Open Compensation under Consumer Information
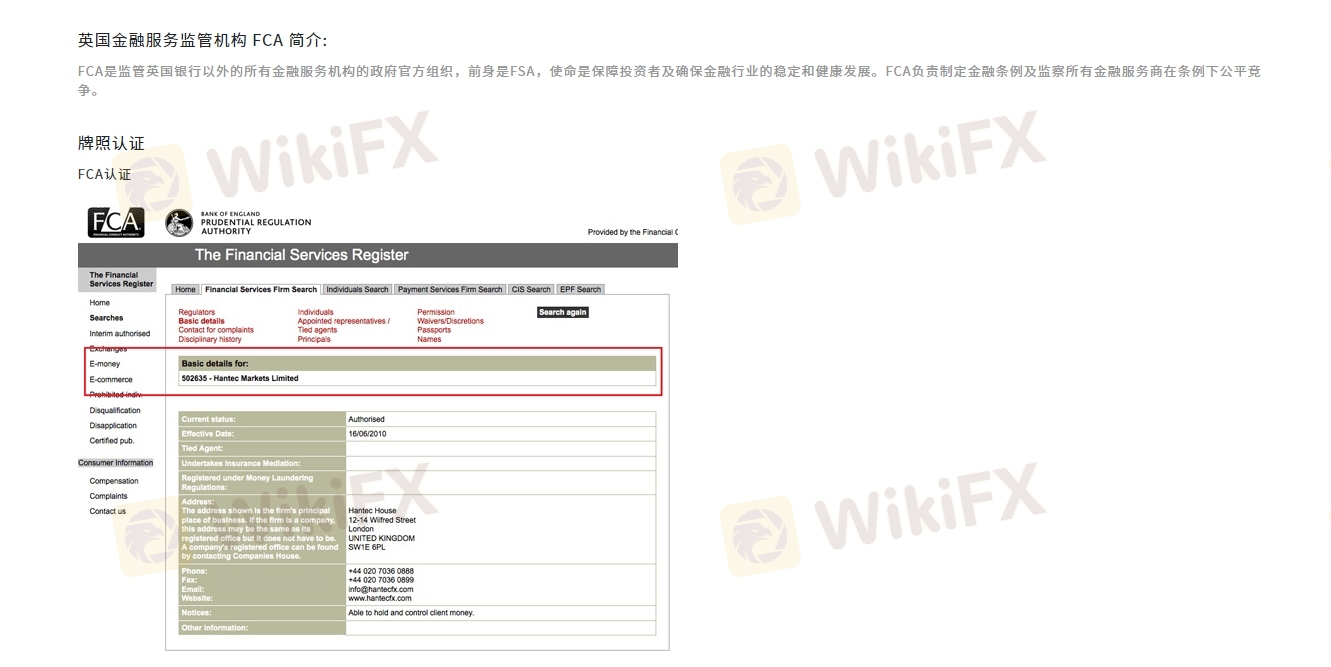The width and height of the screenshot is (1331, 667). 114,481
